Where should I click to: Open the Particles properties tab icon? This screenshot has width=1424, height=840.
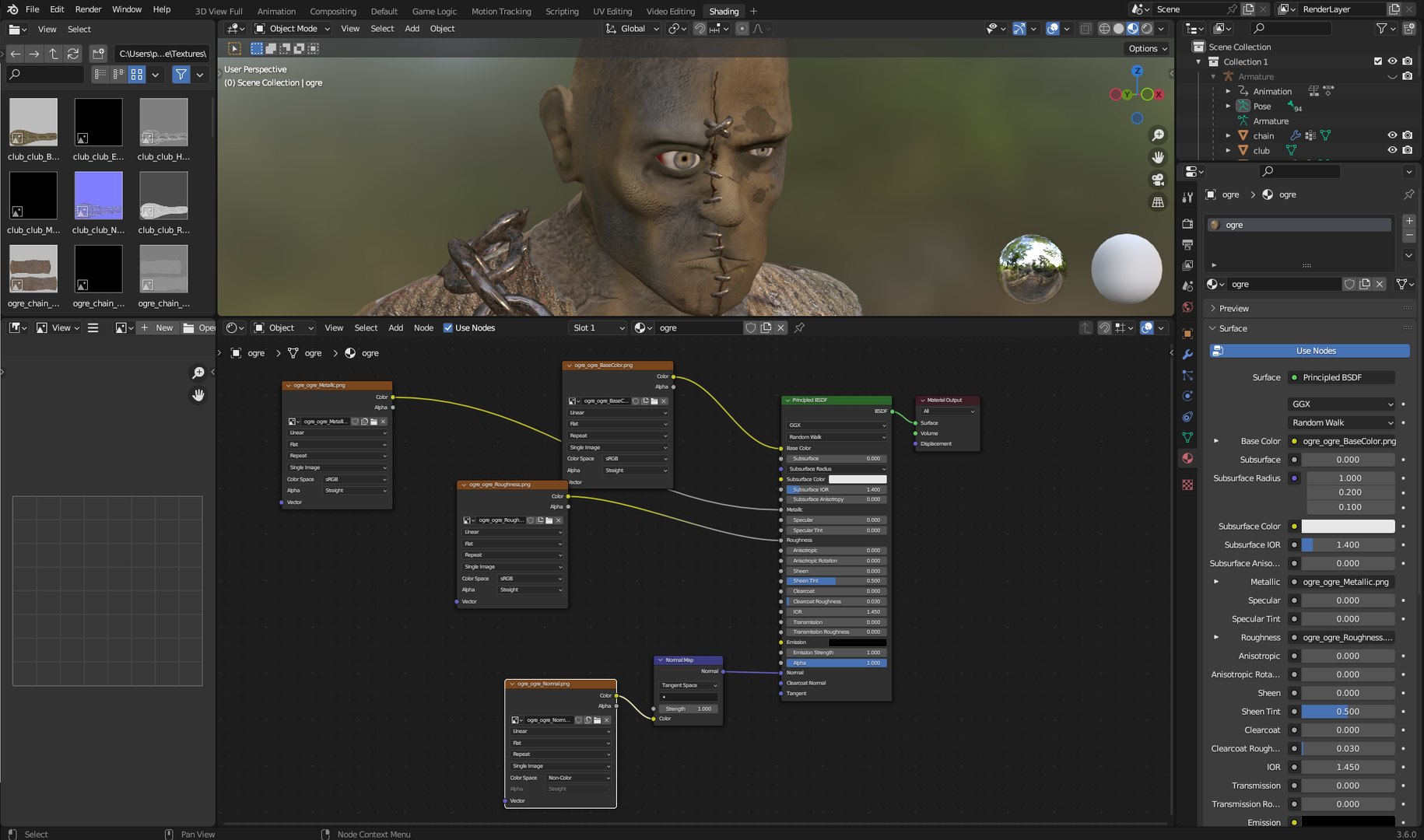(x=1187, y=376)
